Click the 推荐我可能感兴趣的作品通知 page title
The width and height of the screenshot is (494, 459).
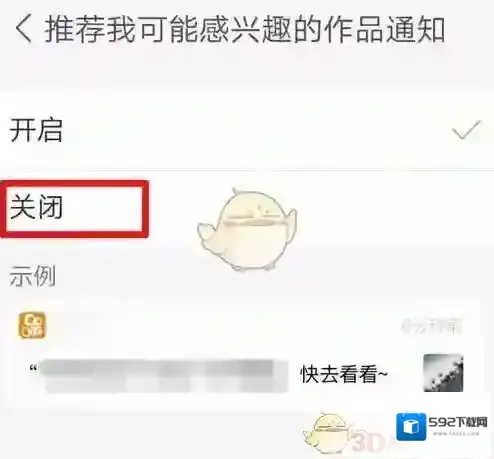[x=245, y=30]
